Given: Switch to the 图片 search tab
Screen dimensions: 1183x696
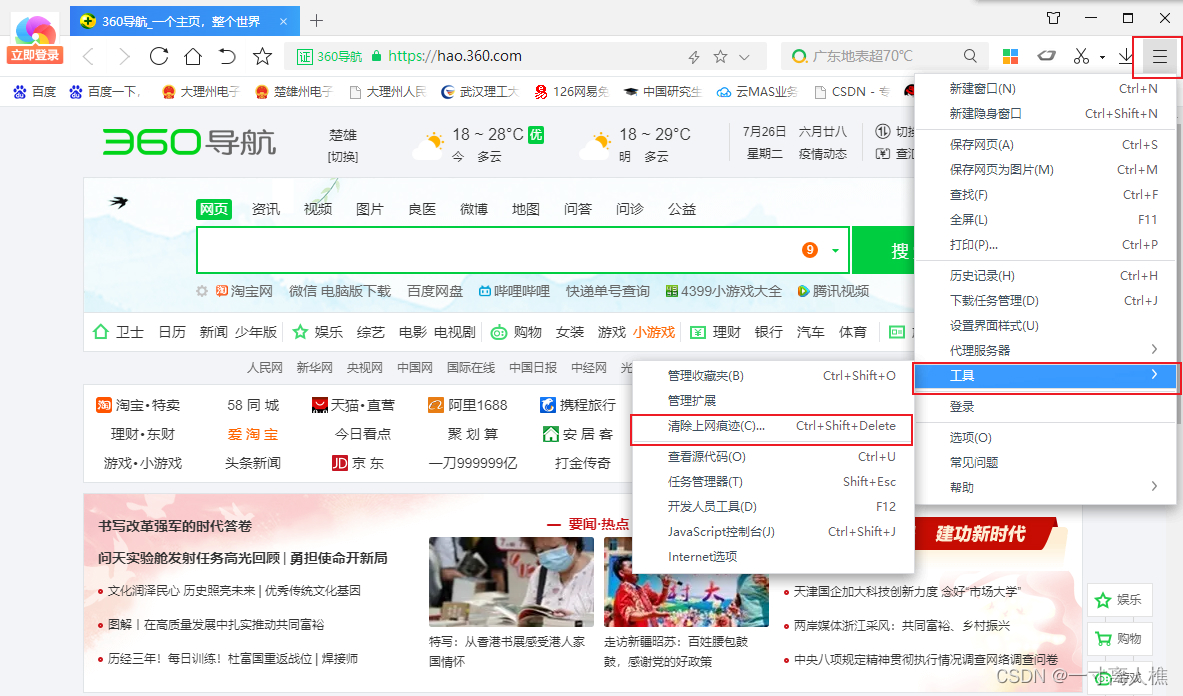Looking at the screenshot, I should 370,210.
